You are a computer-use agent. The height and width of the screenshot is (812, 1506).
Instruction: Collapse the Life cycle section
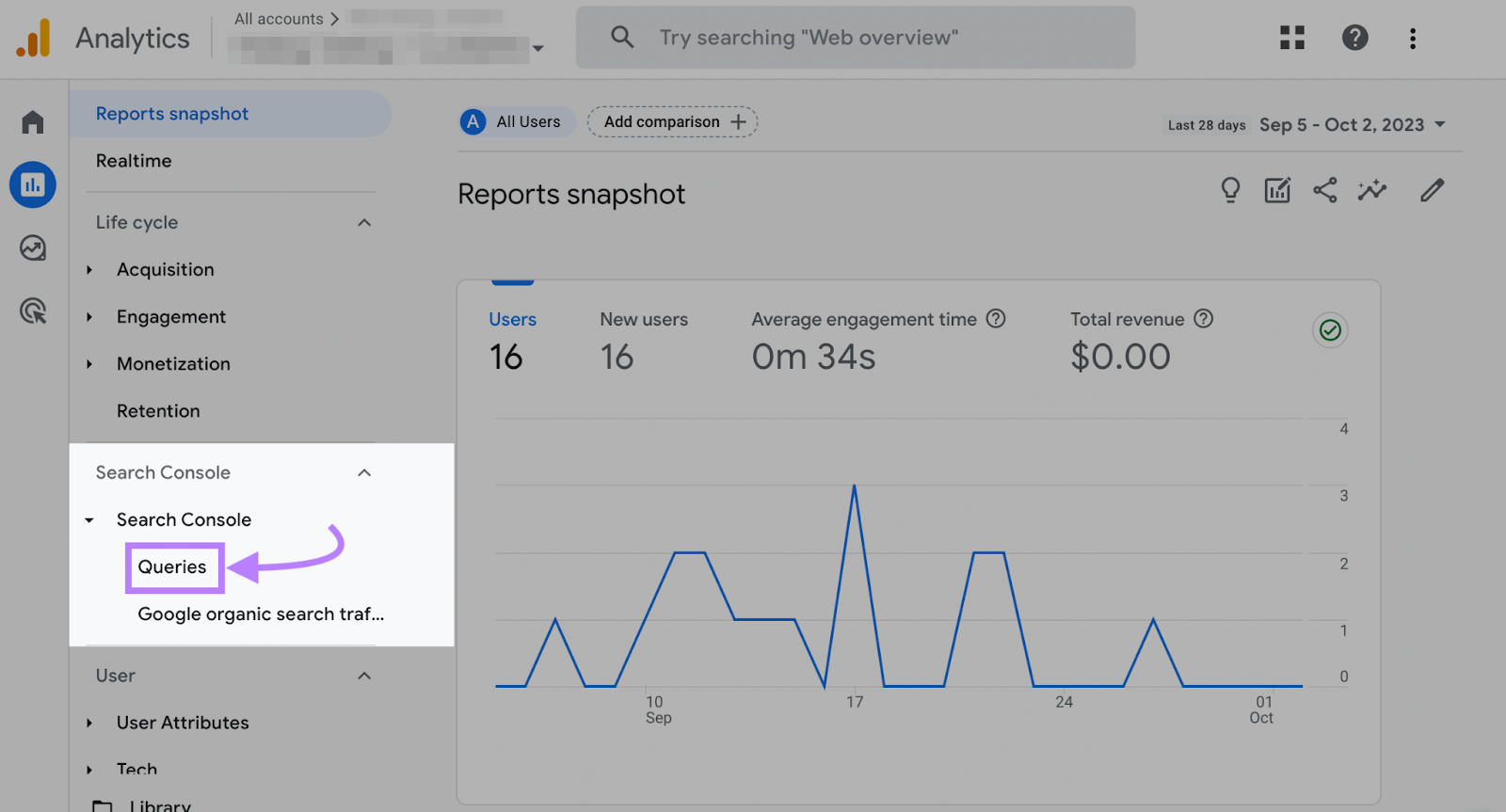tap(364, 223)
